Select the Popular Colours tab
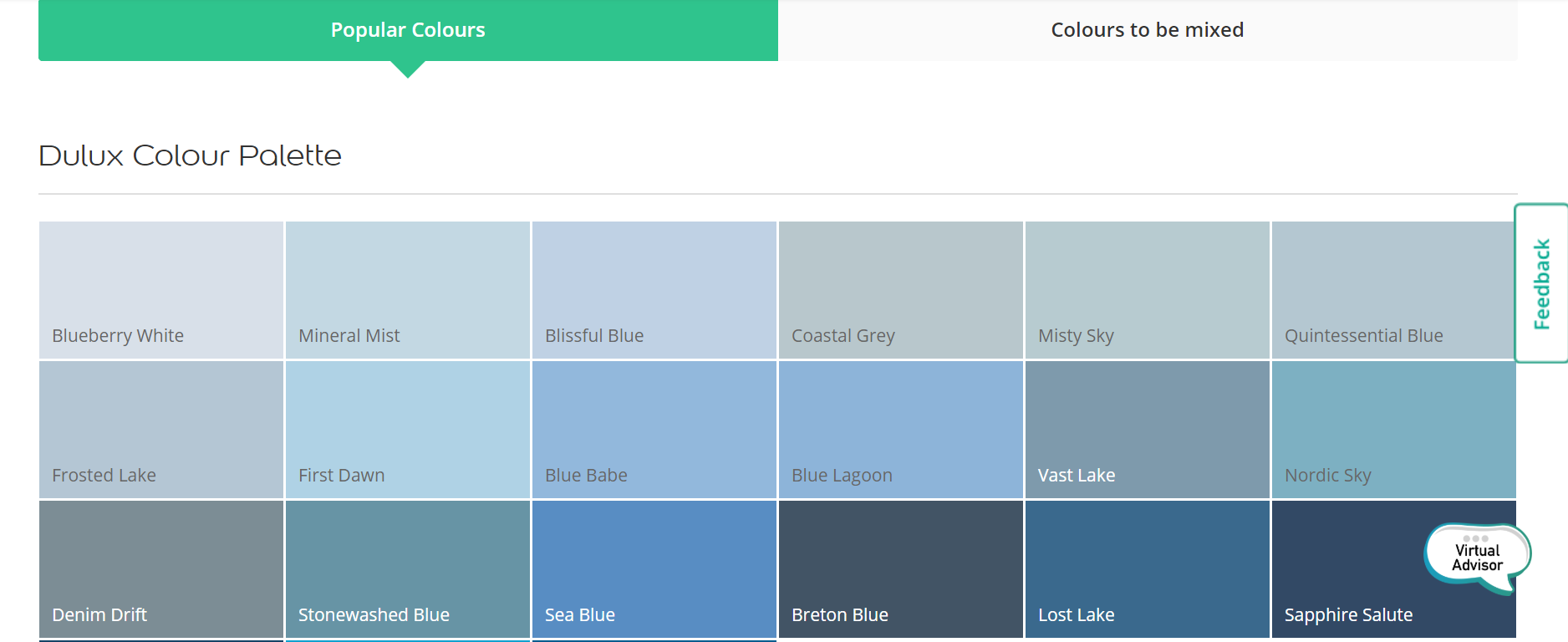The image size is (1568, 642). coord(408,30)
